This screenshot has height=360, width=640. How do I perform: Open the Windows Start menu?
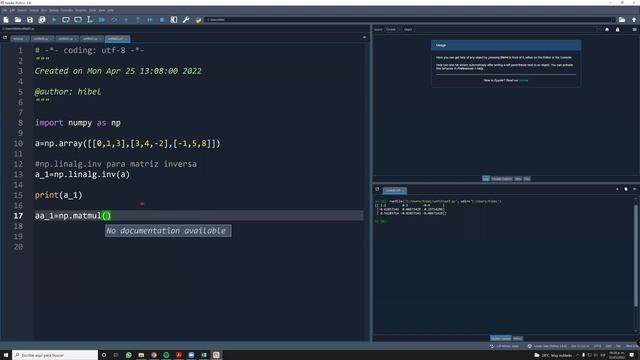pos(6,355)
